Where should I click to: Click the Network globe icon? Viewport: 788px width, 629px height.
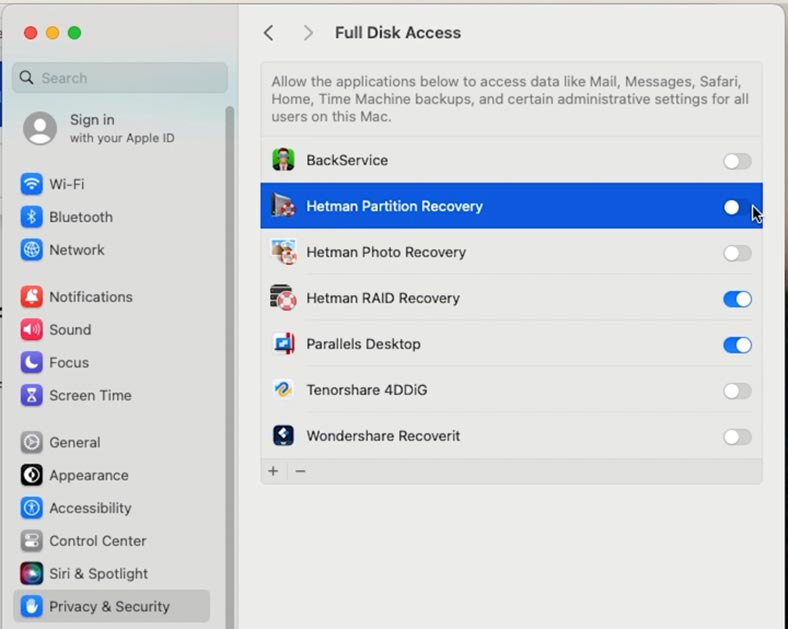[31, 250]
